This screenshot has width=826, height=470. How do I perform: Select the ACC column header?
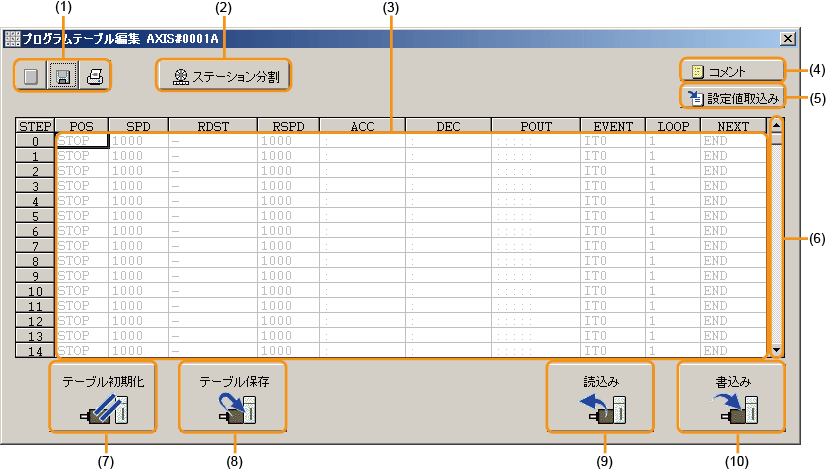pyautogui.click(x=362, y=126)
